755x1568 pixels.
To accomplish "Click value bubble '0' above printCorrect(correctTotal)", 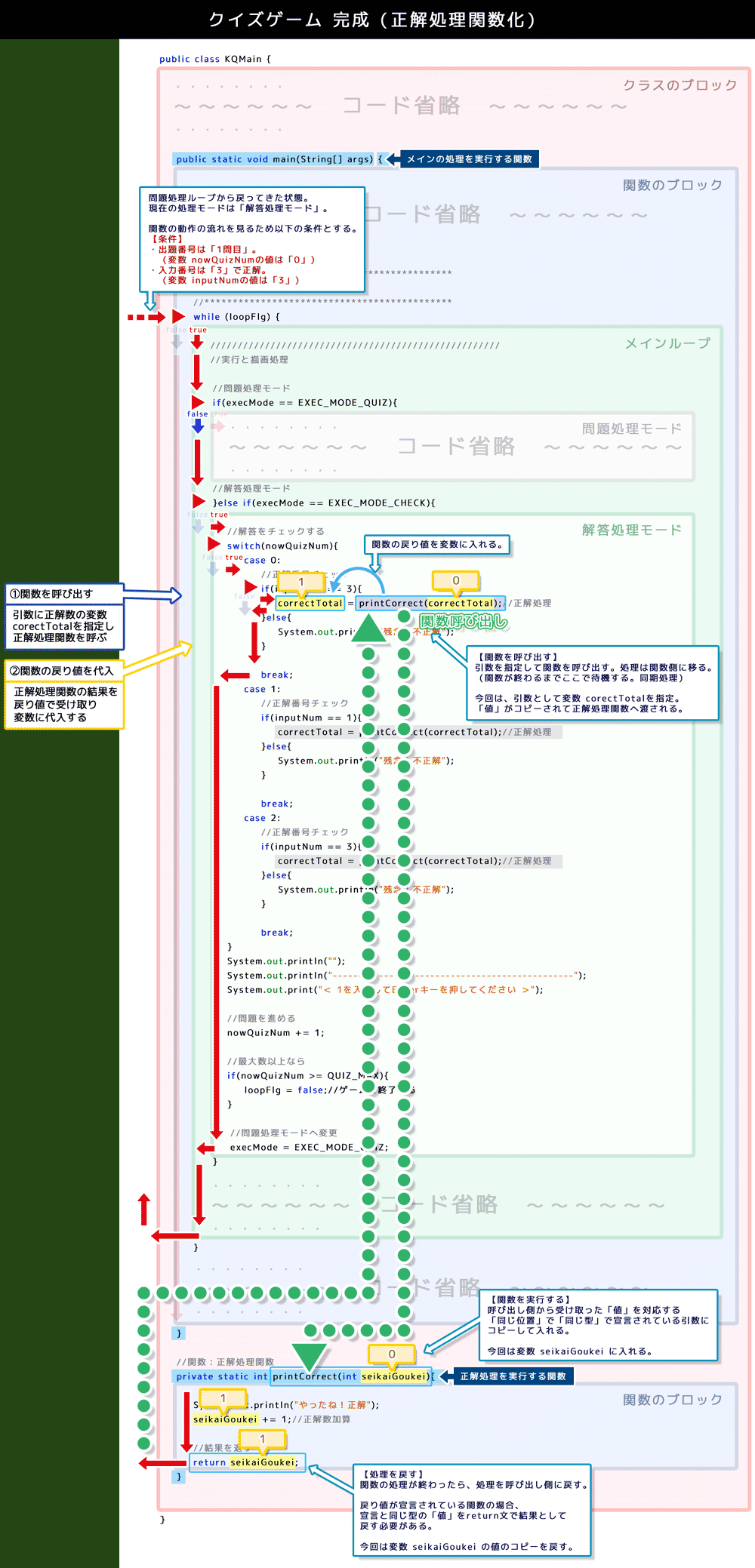I will [x=456, y=581].
